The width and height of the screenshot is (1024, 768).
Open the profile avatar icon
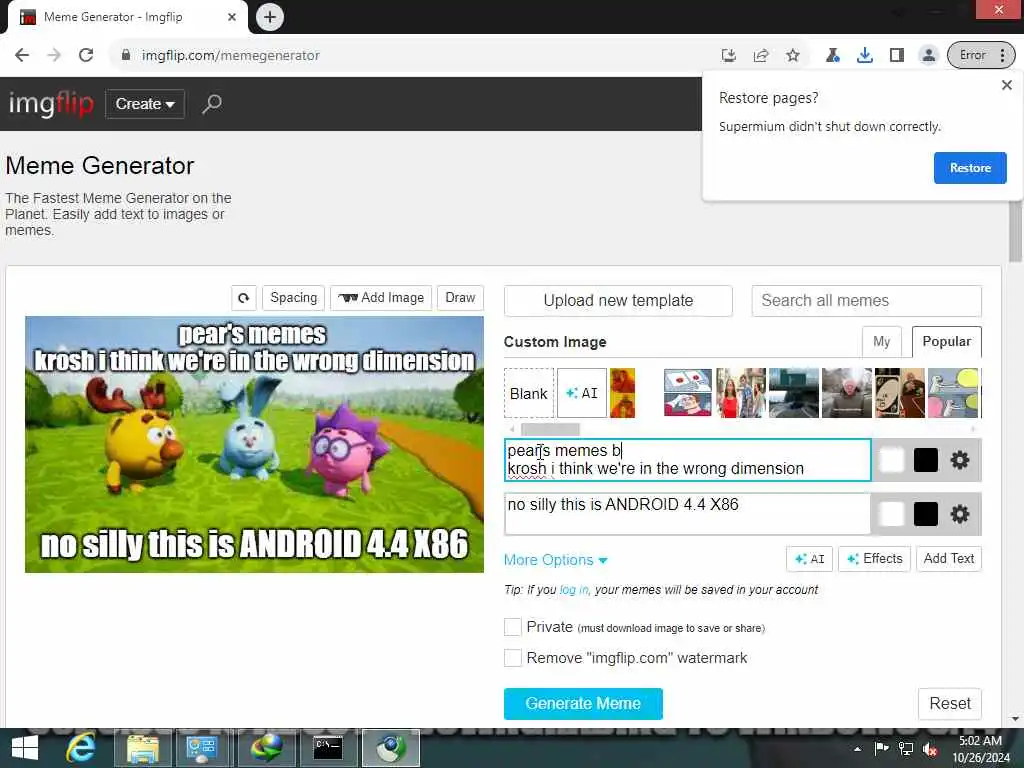coord(928,56)
